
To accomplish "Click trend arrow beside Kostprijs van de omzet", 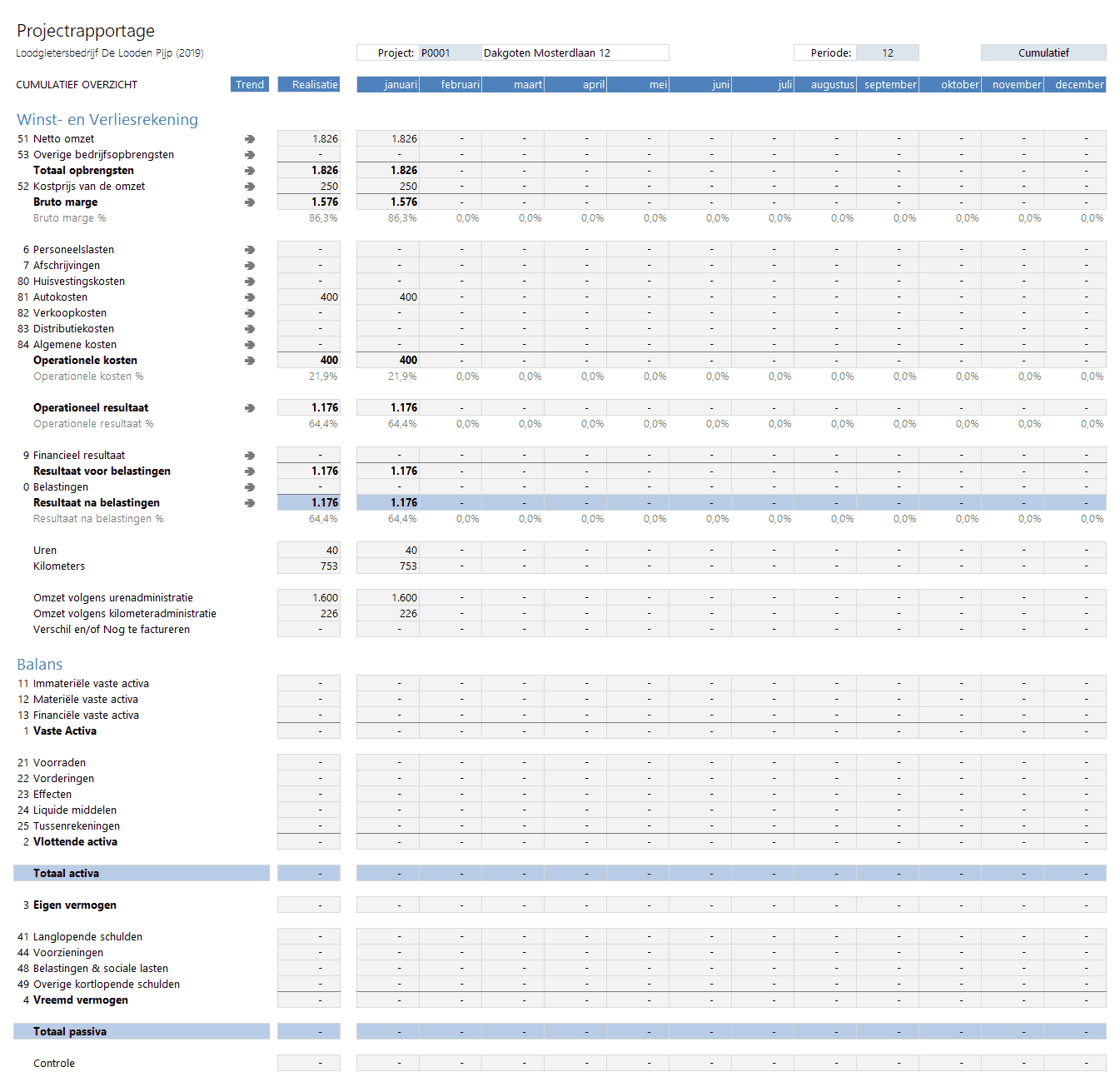I will 250,187.
